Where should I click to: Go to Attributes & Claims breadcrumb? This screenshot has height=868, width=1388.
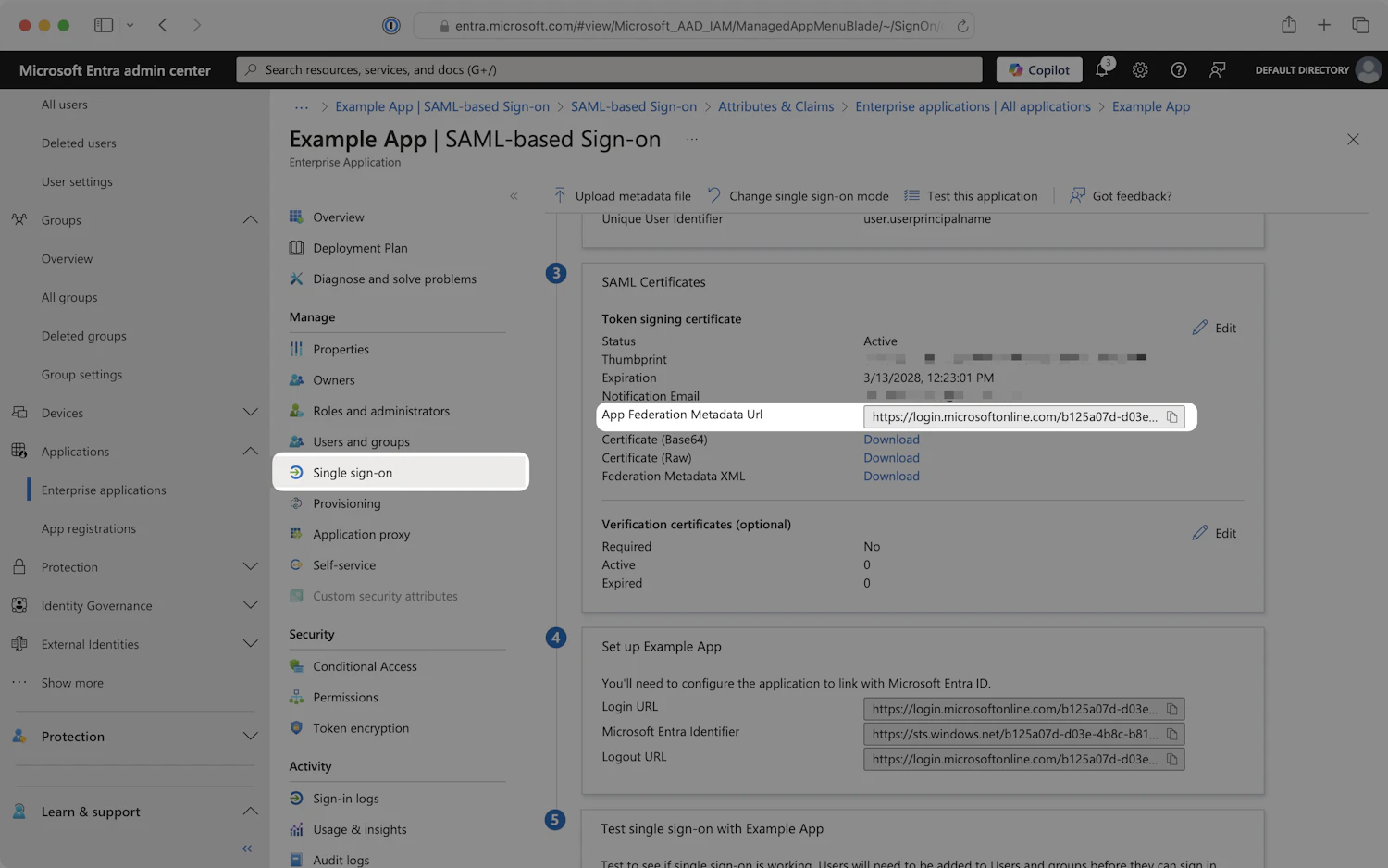(775, 107)
